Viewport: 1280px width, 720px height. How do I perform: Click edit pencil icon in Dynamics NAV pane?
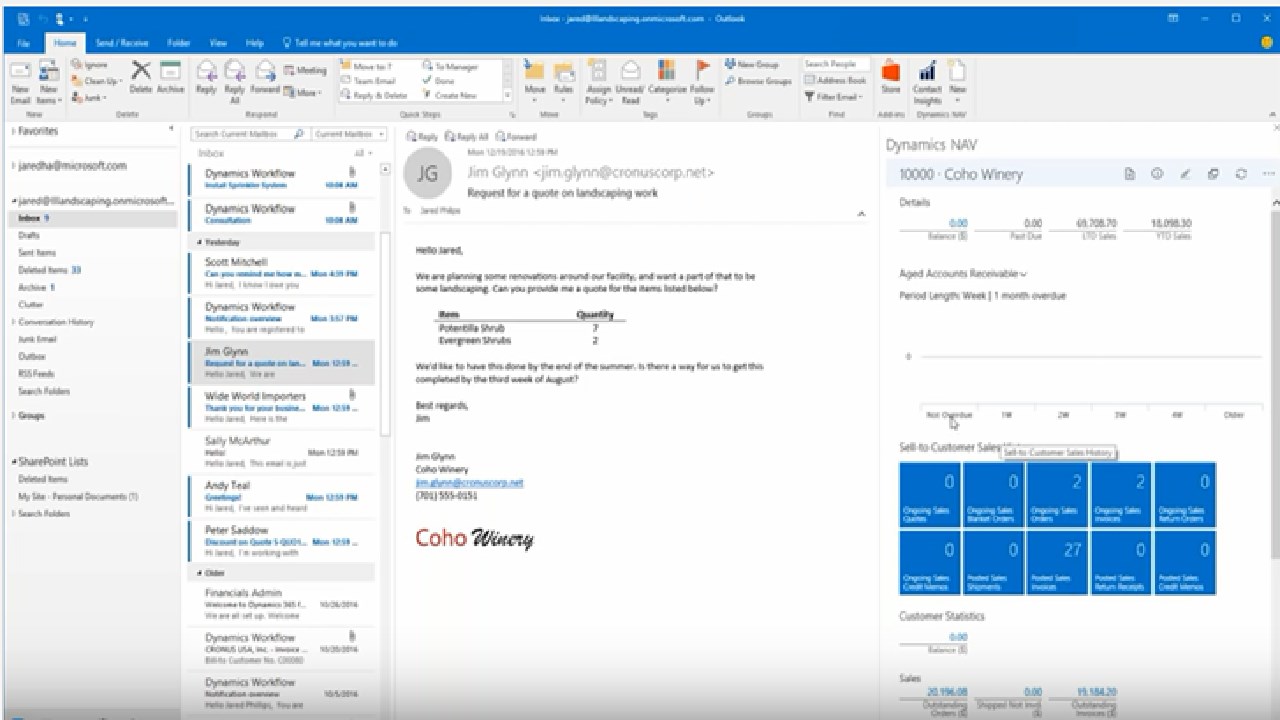click(1185, 174)
